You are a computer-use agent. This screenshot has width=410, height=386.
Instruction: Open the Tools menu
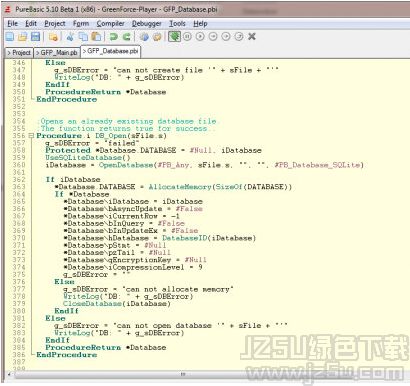177,23
